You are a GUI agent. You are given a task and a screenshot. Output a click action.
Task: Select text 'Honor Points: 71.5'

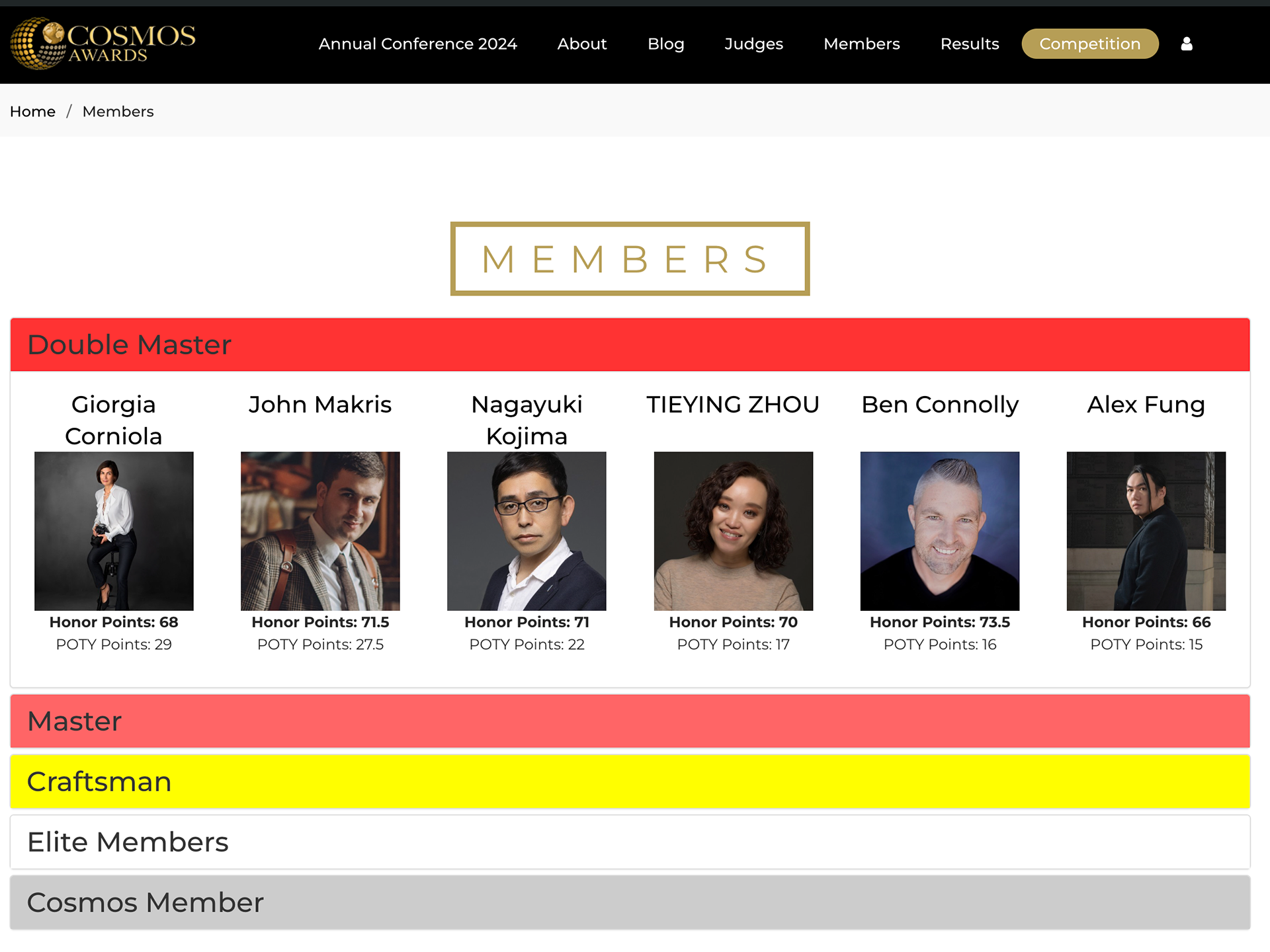click(x=320, y=622)
